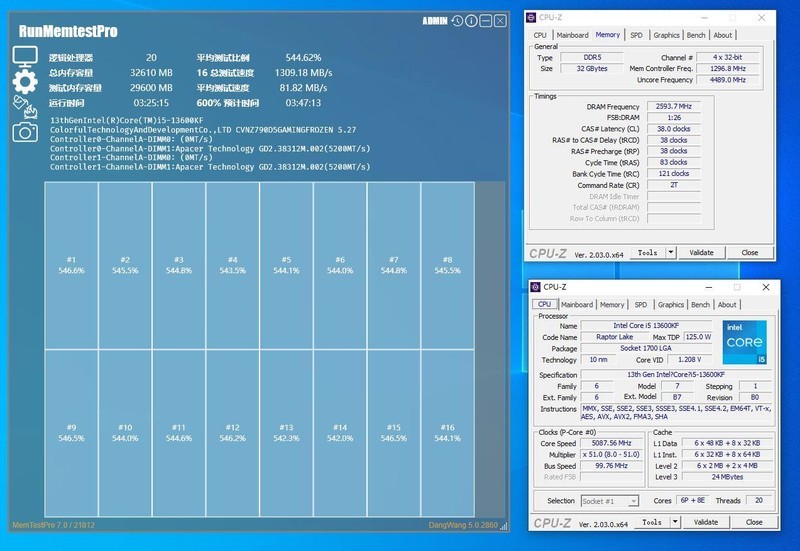The width and height of the screenshot is (800, 551).
Task: Open Mainboard tab in upper CPU-Z window
Action: click(572, 35)
